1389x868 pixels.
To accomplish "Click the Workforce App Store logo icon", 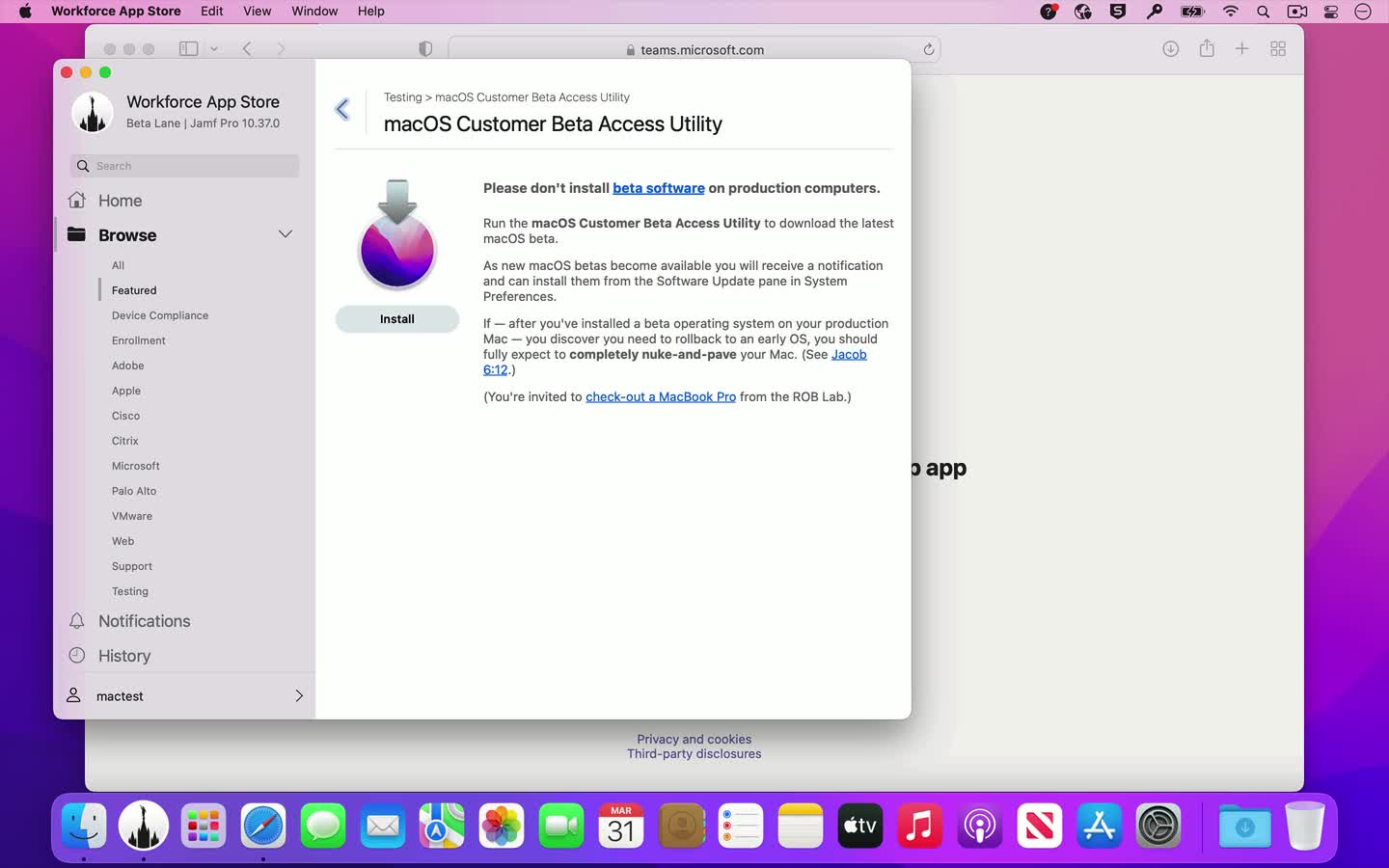I will coord(93,112).
